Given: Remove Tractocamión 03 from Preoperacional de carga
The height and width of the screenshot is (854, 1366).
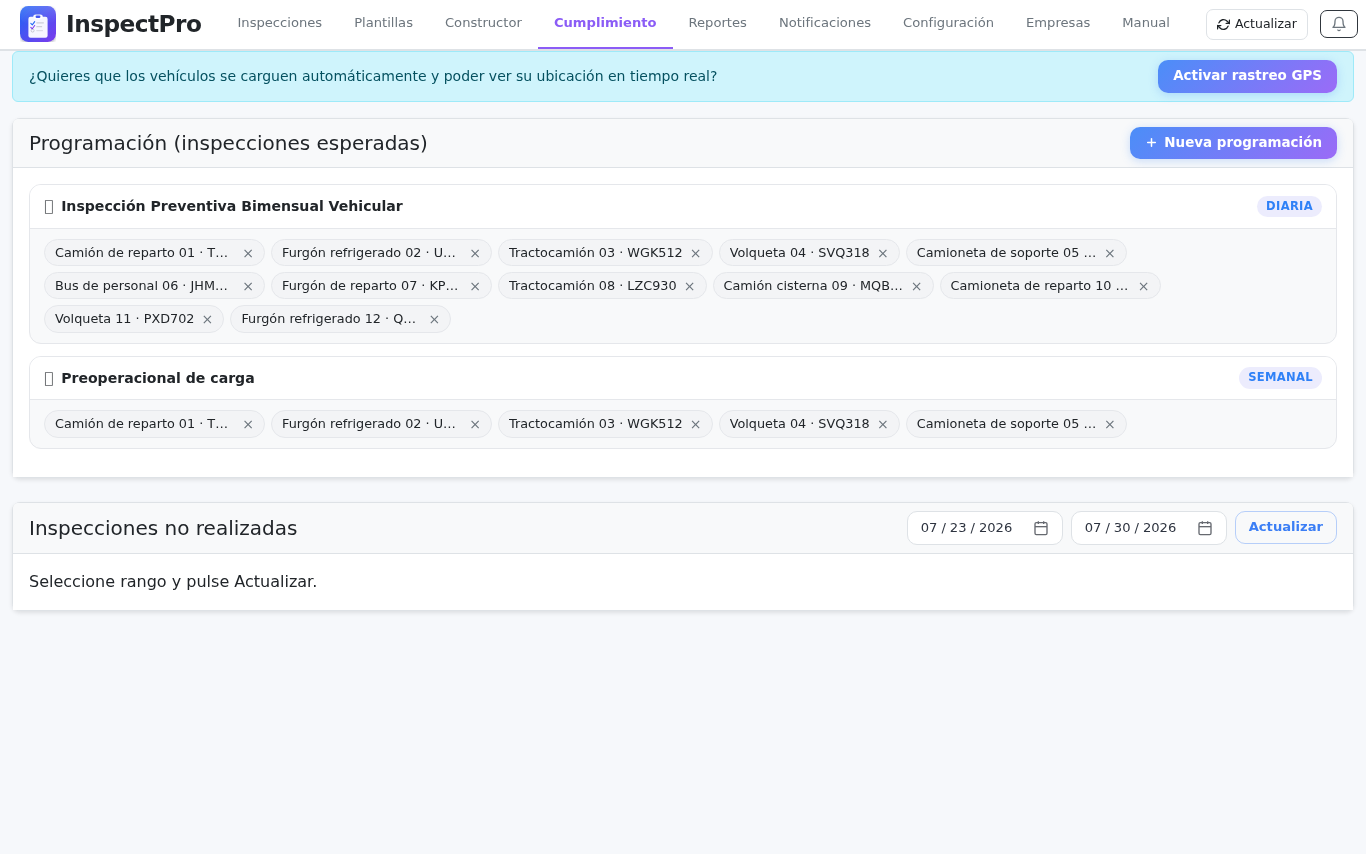Looking at the screenshot, I should pyautogui.click(x=696, y=424).
